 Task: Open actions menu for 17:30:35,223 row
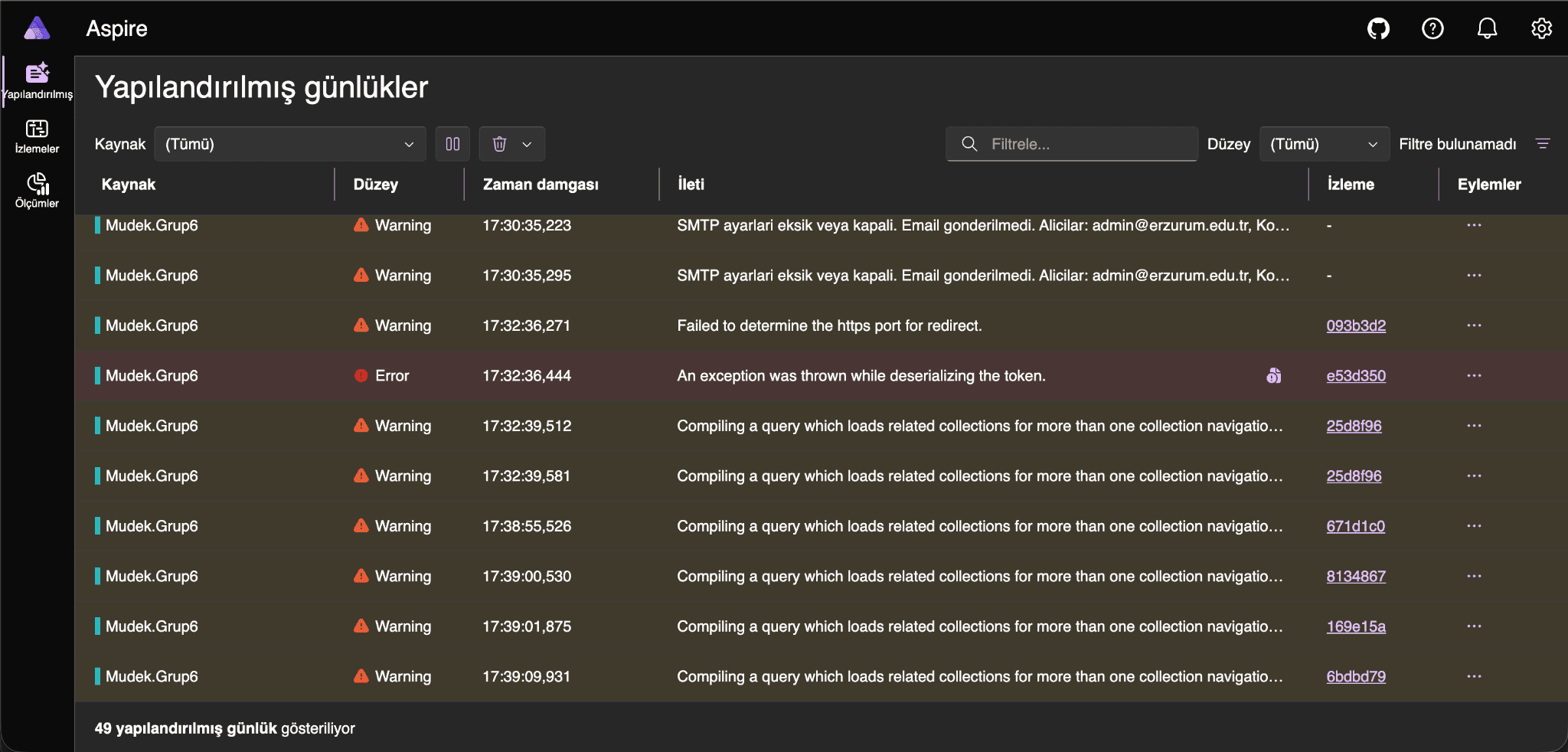point(1474,225)
